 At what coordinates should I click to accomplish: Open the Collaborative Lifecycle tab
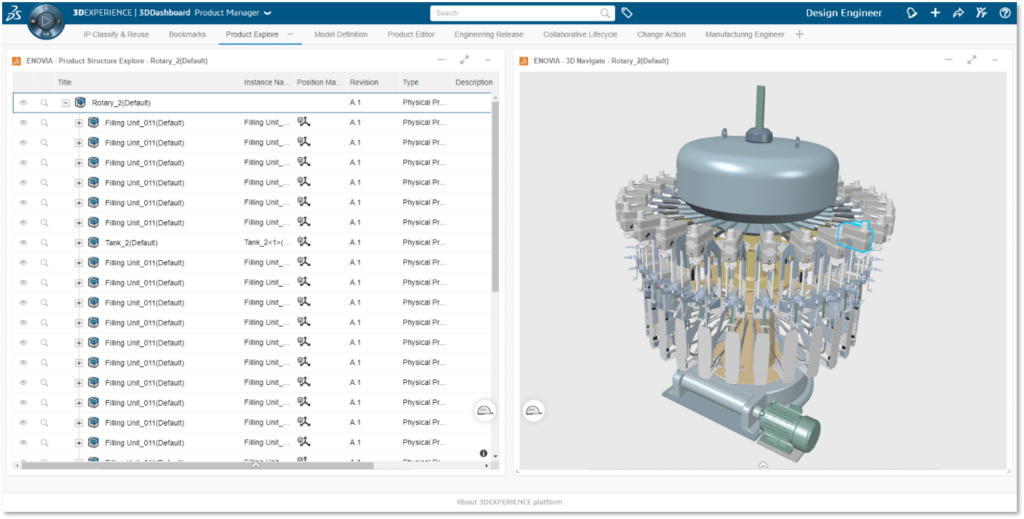point(580,35)
